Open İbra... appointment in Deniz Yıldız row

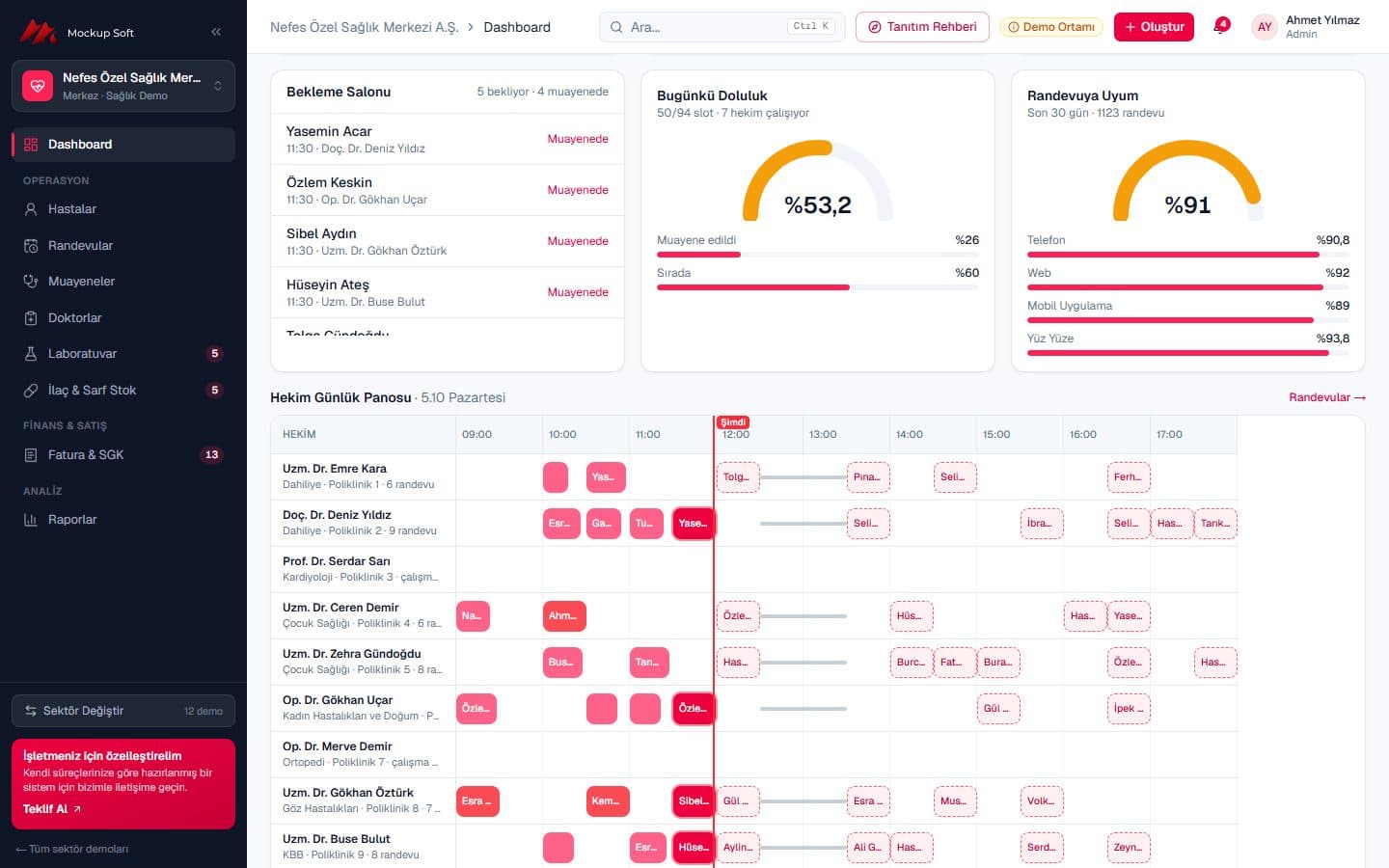click(1042, 524)
